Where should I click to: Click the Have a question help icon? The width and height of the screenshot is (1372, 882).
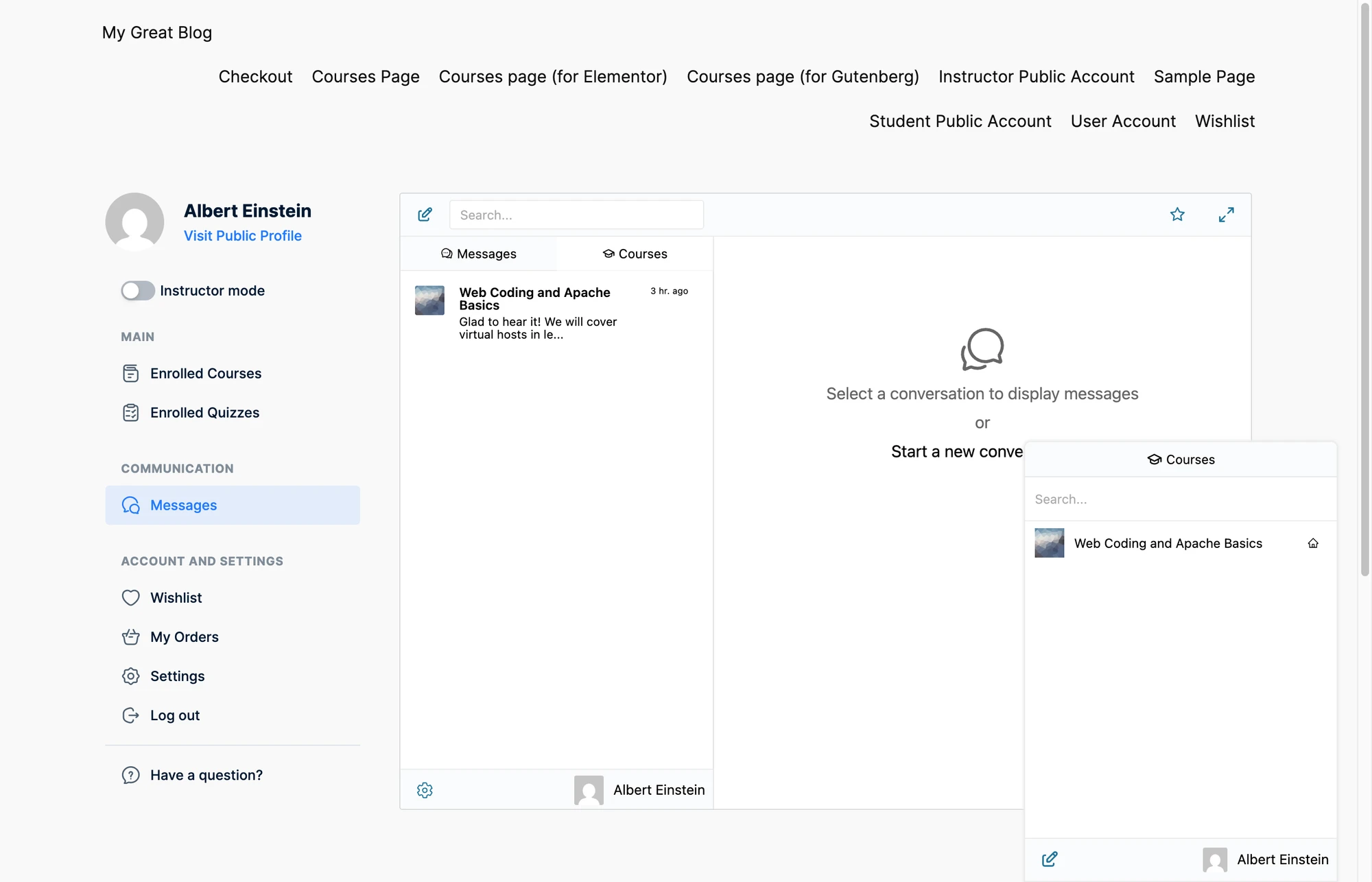tap(130, 775)
